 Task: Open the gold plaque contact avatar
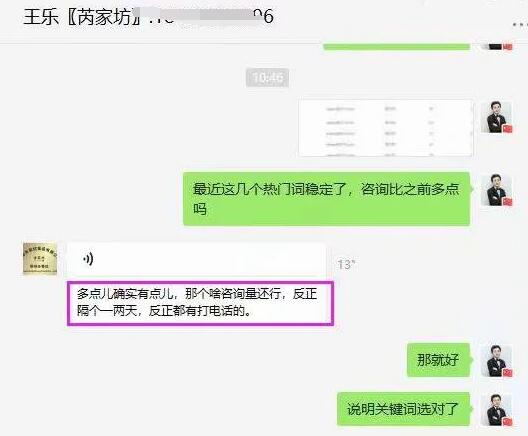[40, 258]
